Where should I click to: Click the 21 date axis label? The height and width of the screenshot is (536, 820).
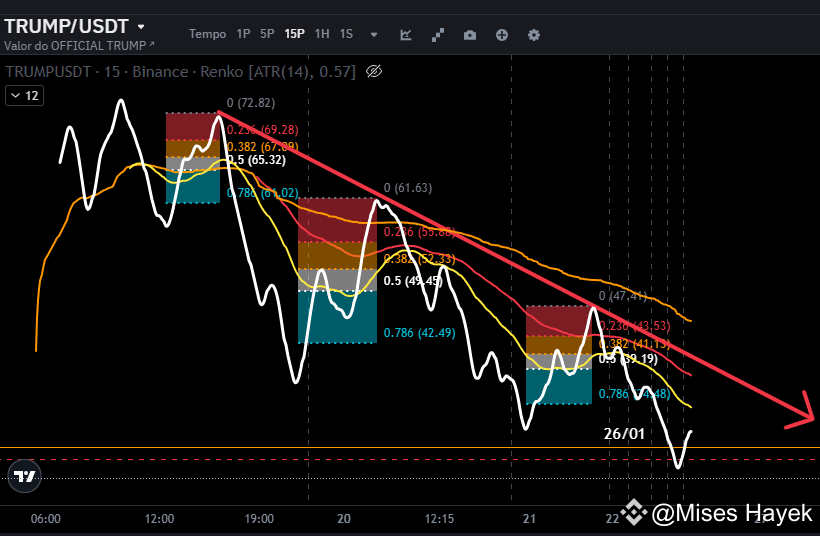pos(529,519)
